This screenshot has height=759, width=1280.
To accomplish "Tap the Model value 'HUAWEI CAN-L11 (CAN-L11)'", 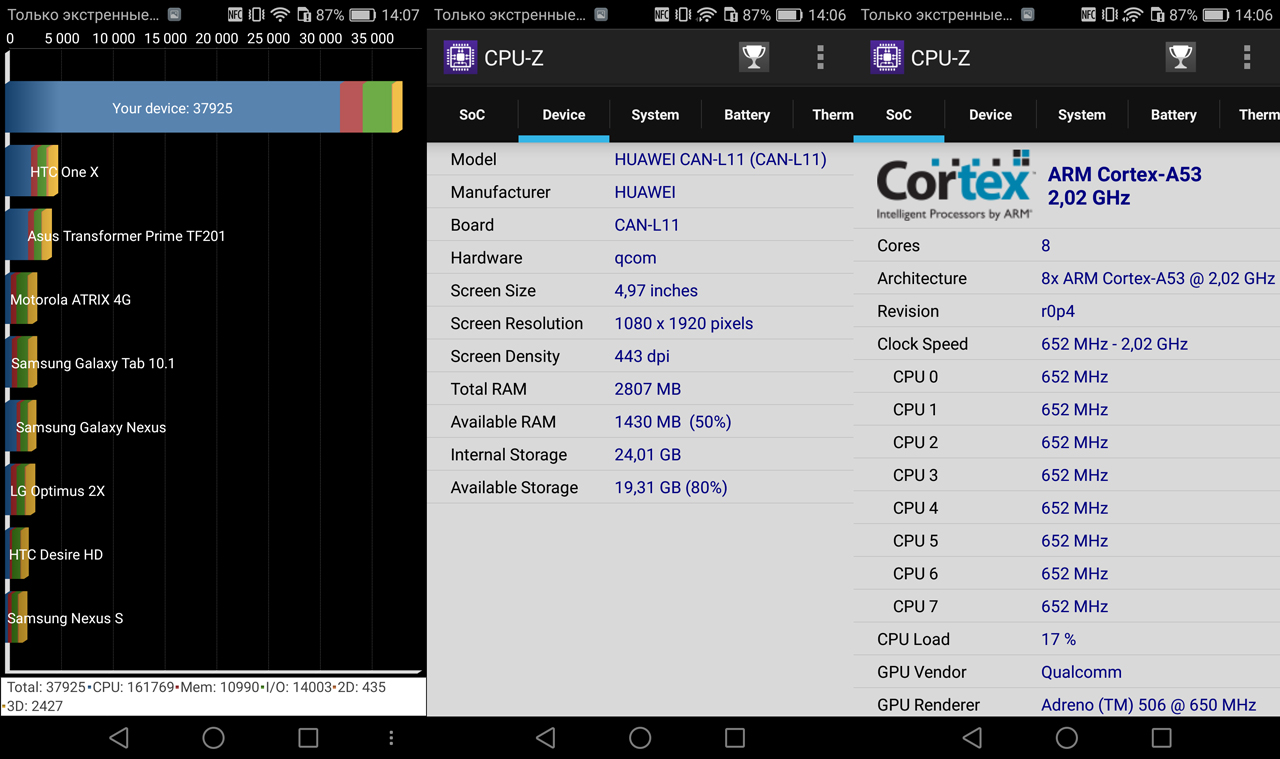I will pyautogui.click(x=720, y=159).
